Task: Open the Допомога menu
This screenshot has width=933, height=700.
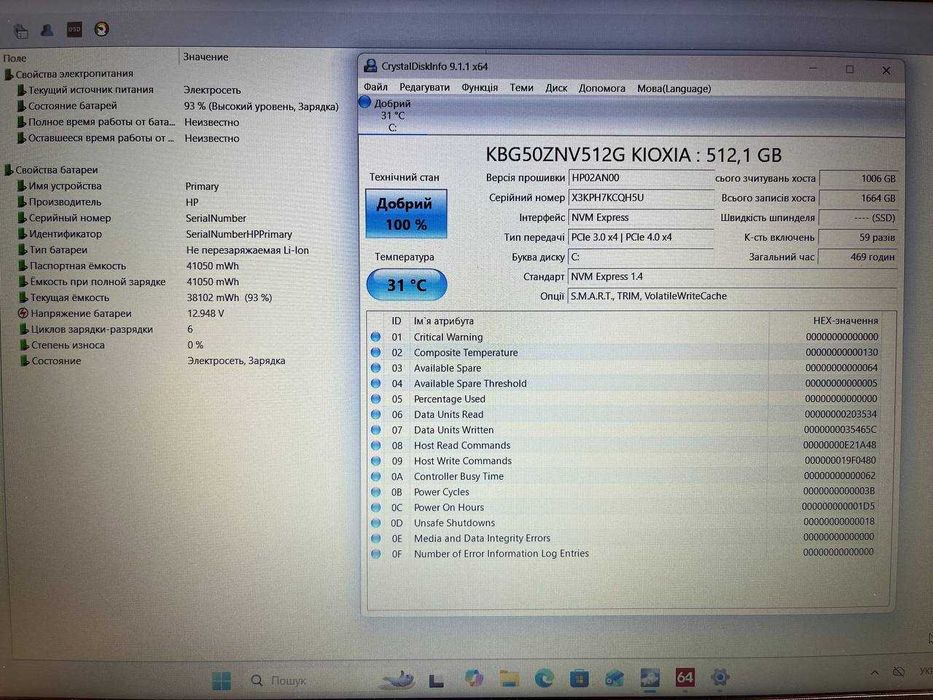Action: 602,88
